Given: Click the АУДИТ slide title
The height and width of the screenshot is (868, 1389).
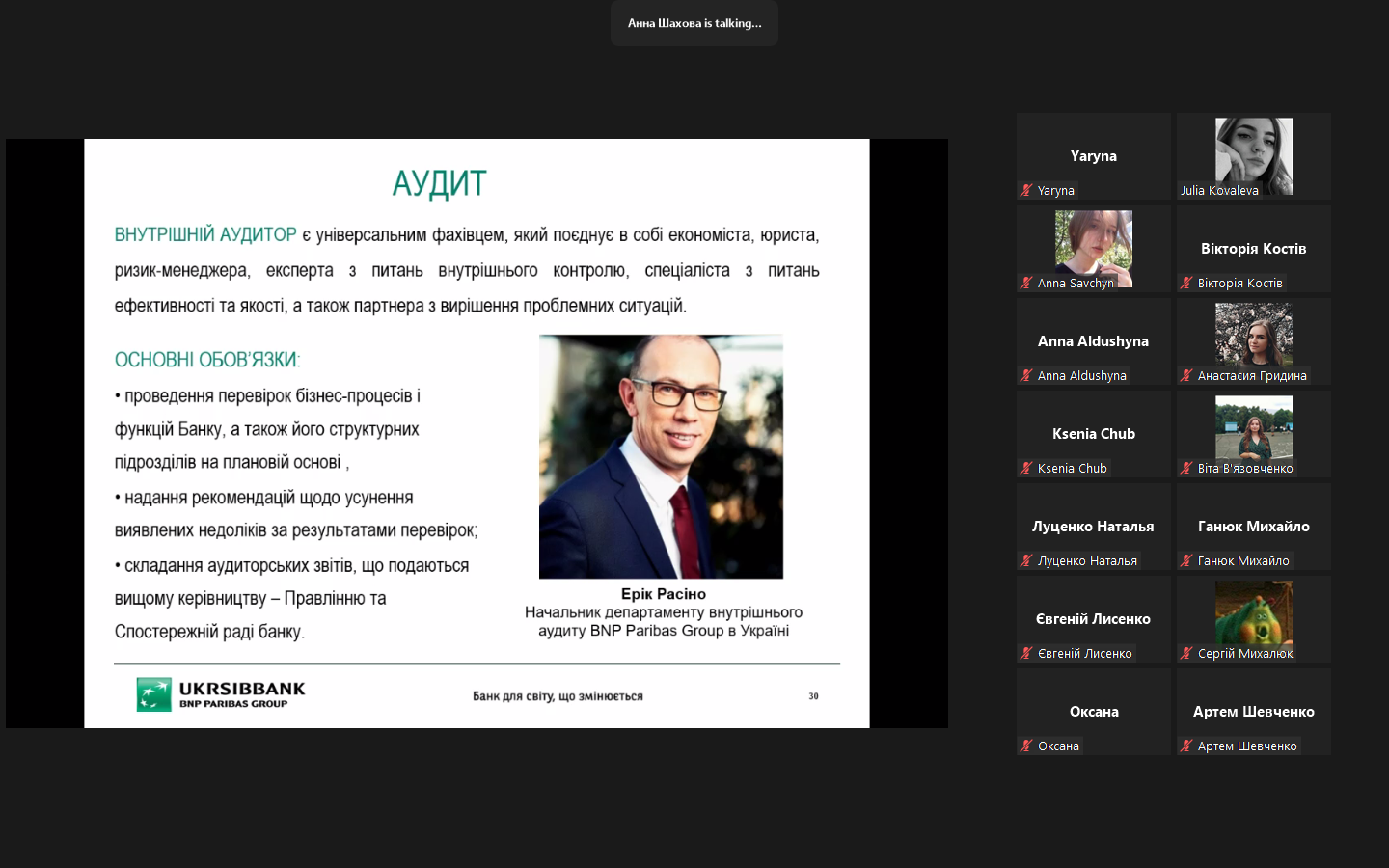Looking at the screenshot, I should pyautogui.click(x=439, y=183).
